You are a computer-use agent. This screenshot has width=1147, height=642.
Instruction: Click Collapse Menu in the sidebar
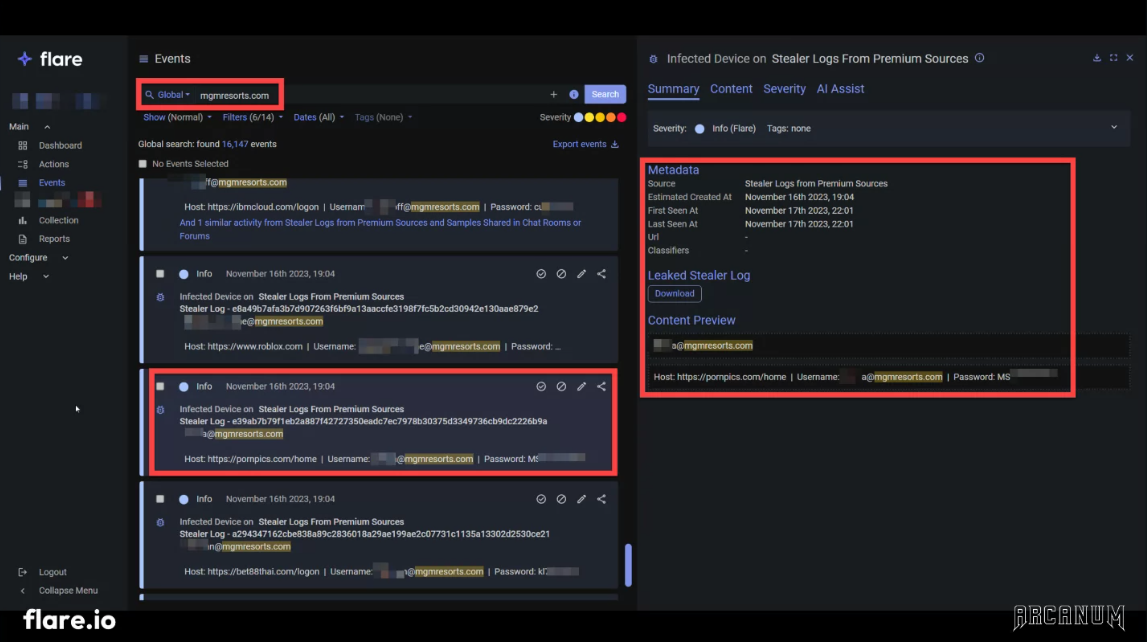[68, 591]
